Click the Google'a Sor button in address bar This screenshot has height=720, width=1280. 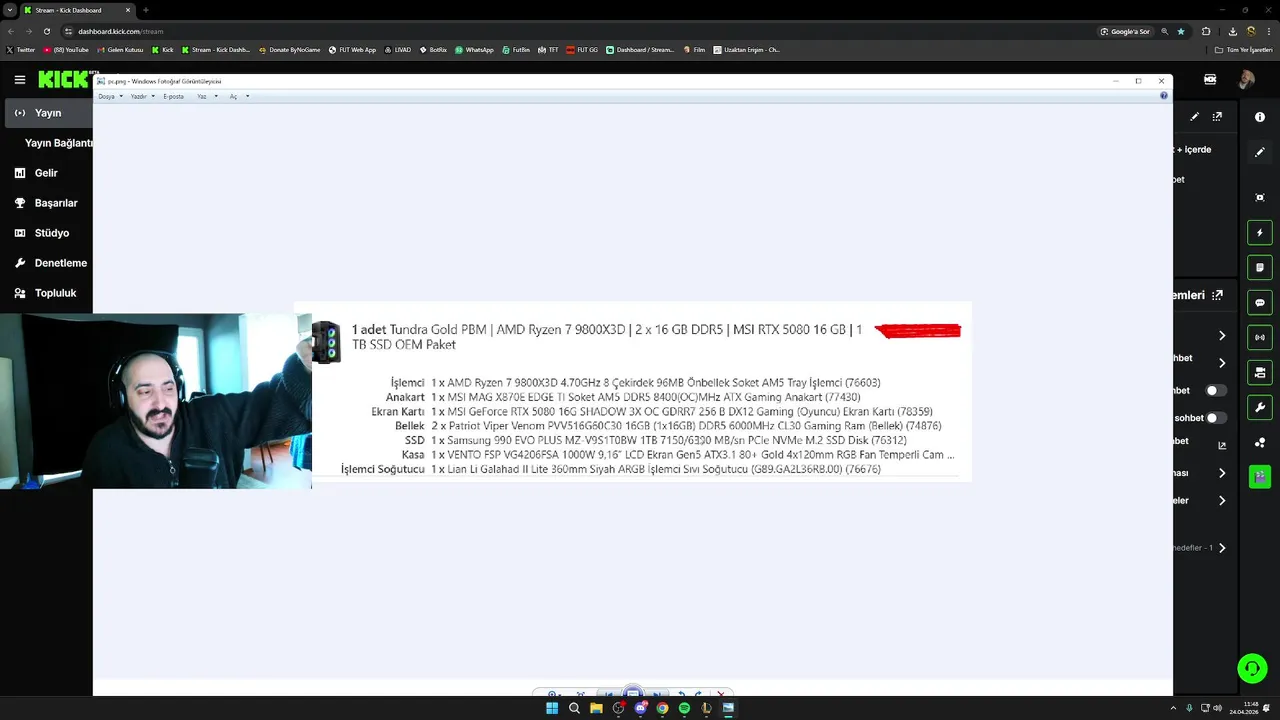pyautogui.click(x=1125, y=31)
